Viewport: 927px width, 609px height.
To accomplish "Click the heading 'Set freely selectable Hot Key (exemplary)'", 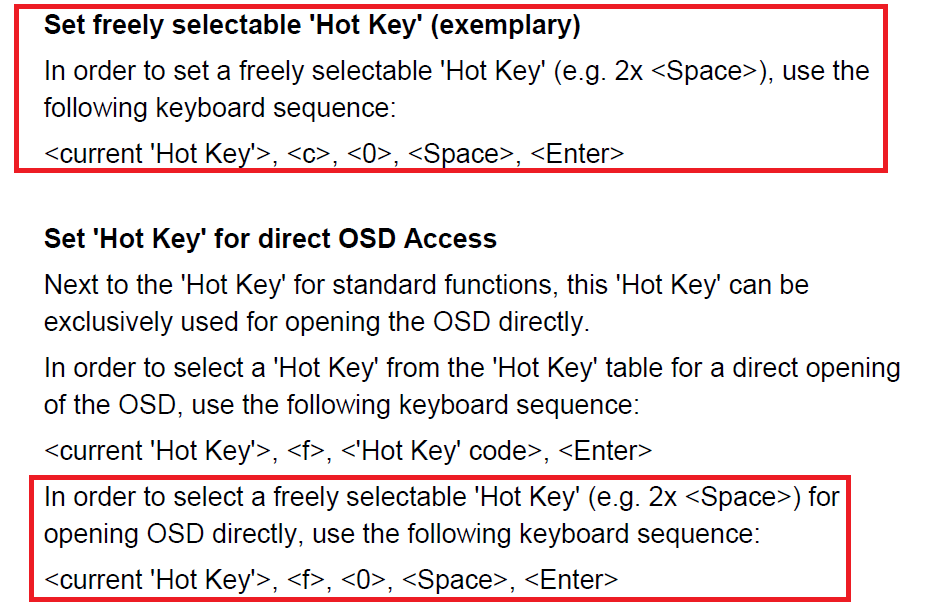I will (x=312, y=26).
